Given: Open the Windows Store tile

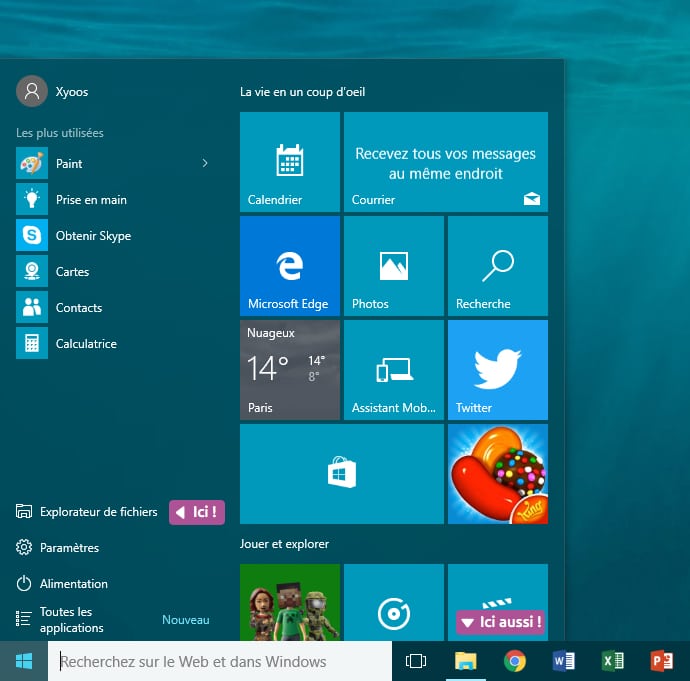Looking at the screenshot, I should 342,474.
